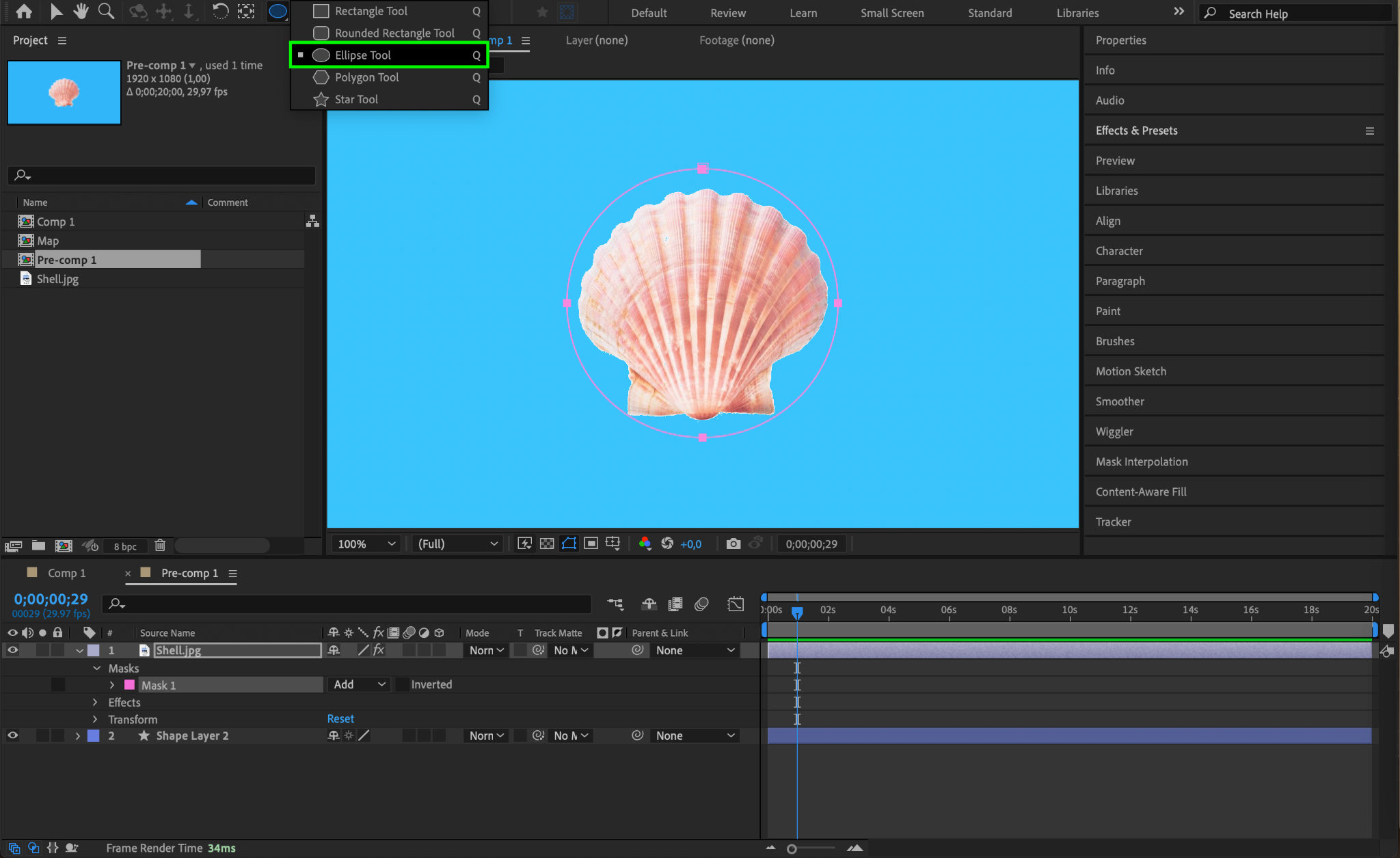The width and height of the screenshot is (1400, 858).
Task: Click the Home icon
Action: pyautogui.click(x=24, y=11)
